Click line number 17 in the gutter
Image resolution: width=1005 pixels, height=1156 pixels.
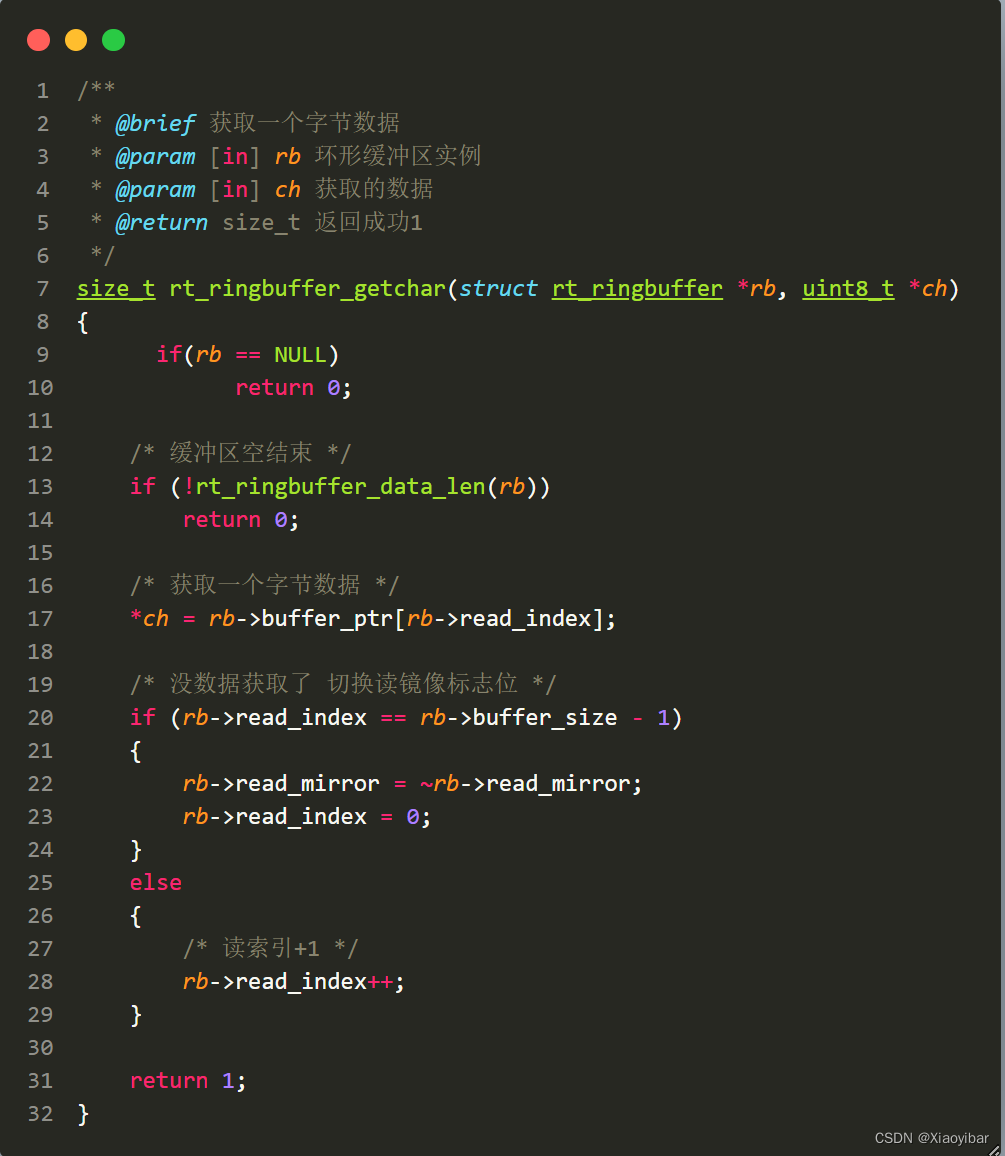pyautogui.click(x=40, y=618)
